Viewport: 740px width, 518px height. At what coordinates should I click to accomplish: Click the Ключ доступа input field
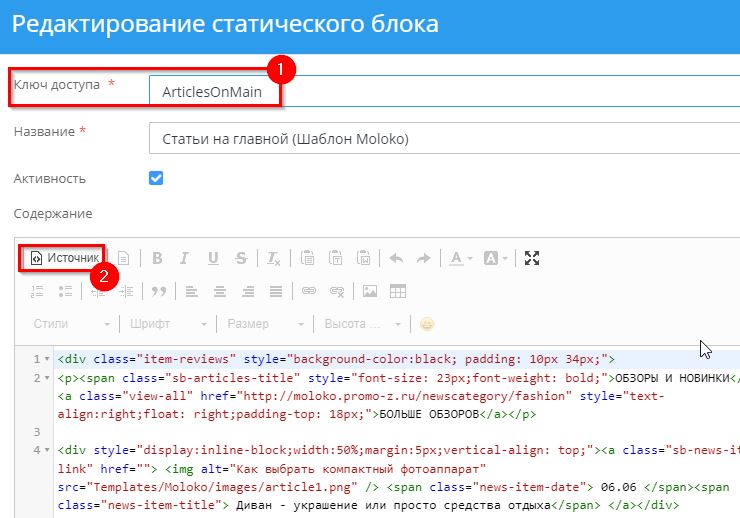click(x=440, y=90)
